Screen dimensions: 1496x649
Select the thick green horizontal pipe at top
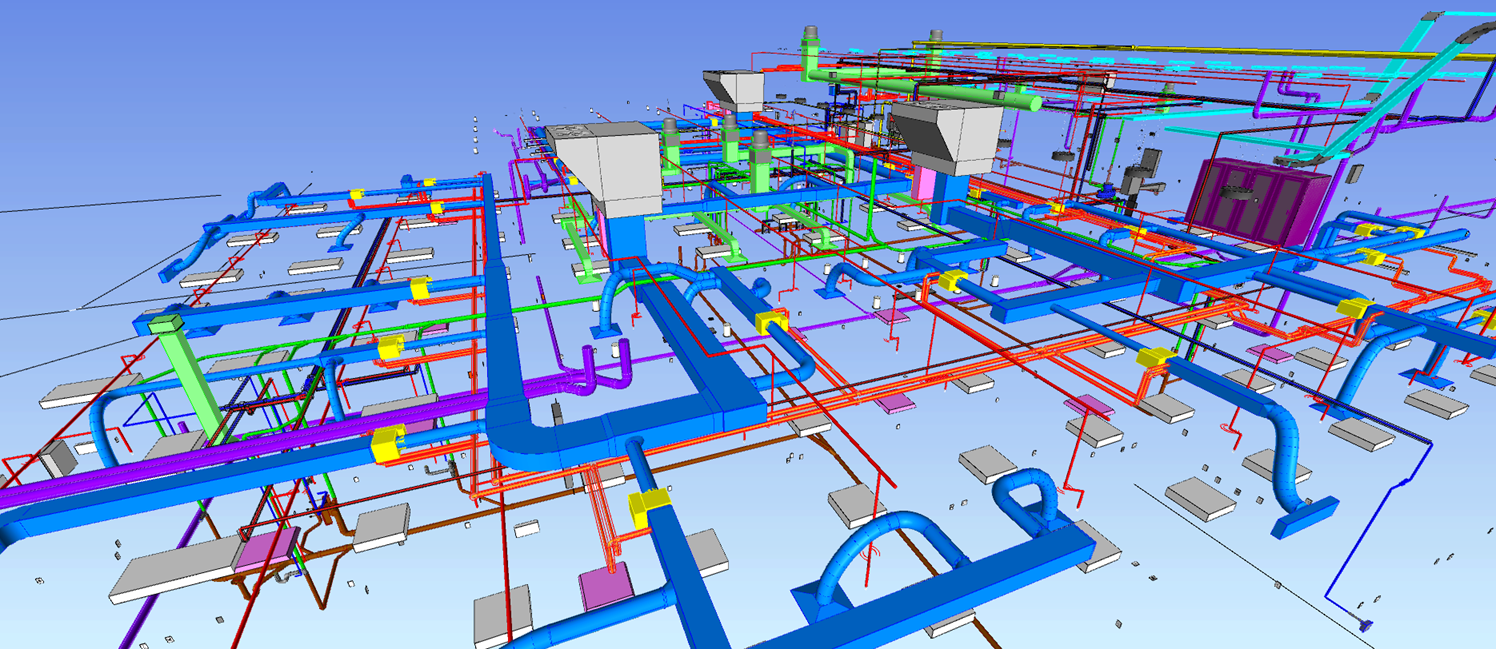(925, 87)
